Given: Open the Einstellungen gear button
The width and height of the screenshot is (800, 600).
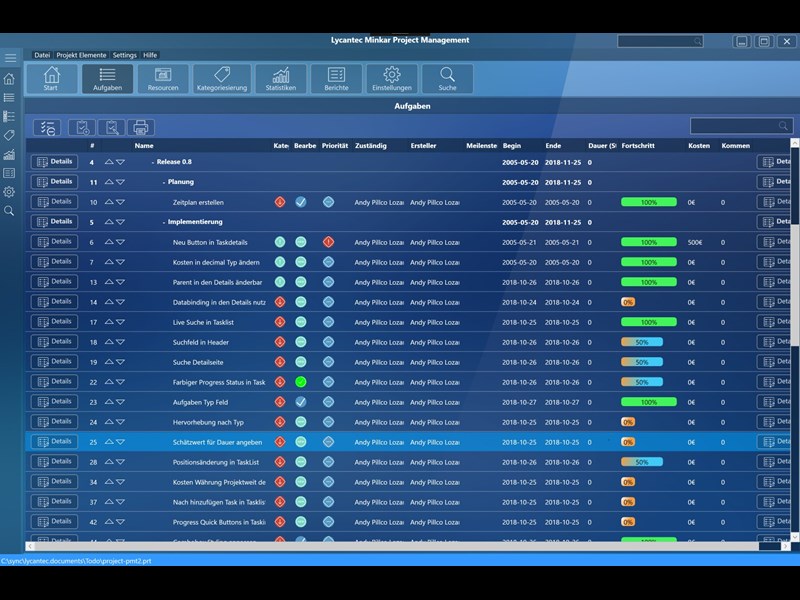Looking at the screenshot, I should (392, 79).
